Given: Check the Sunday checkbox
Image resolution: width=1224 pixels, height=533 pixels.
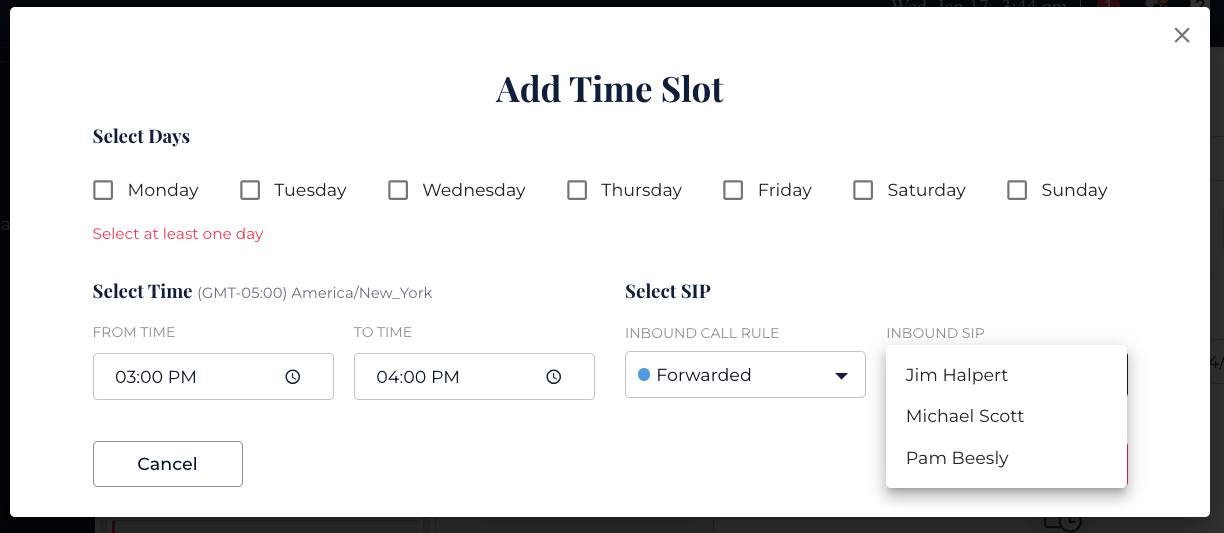Looking at the screenshot, I should [x=1017, y=190].
